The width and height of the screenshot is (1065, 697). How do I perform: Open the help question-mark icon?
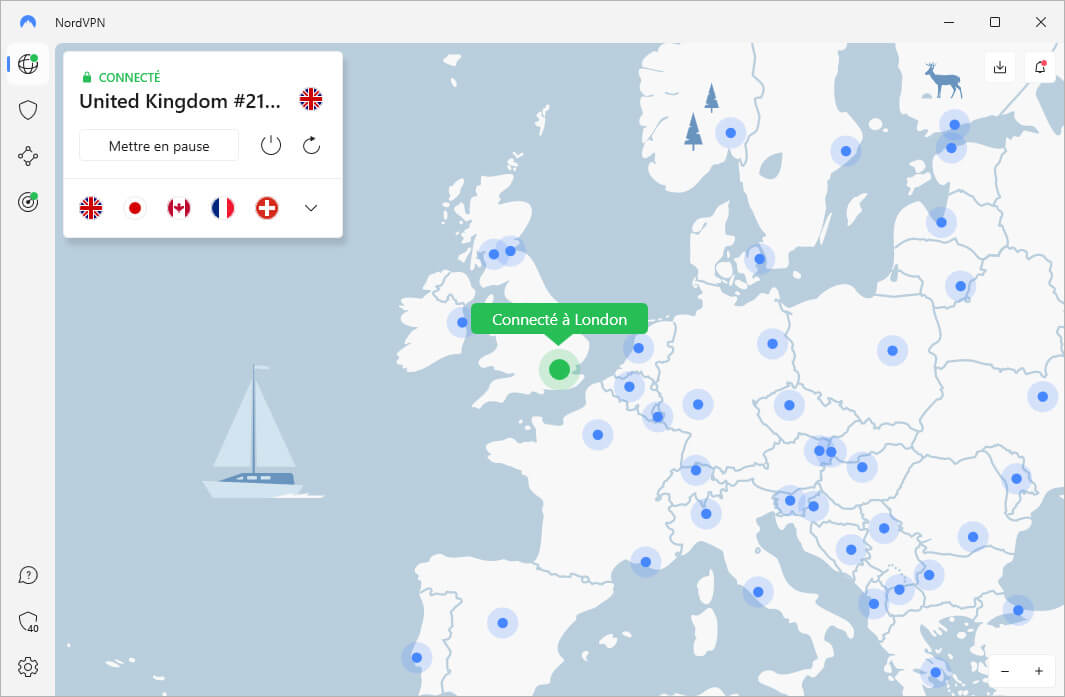[27, 575]
